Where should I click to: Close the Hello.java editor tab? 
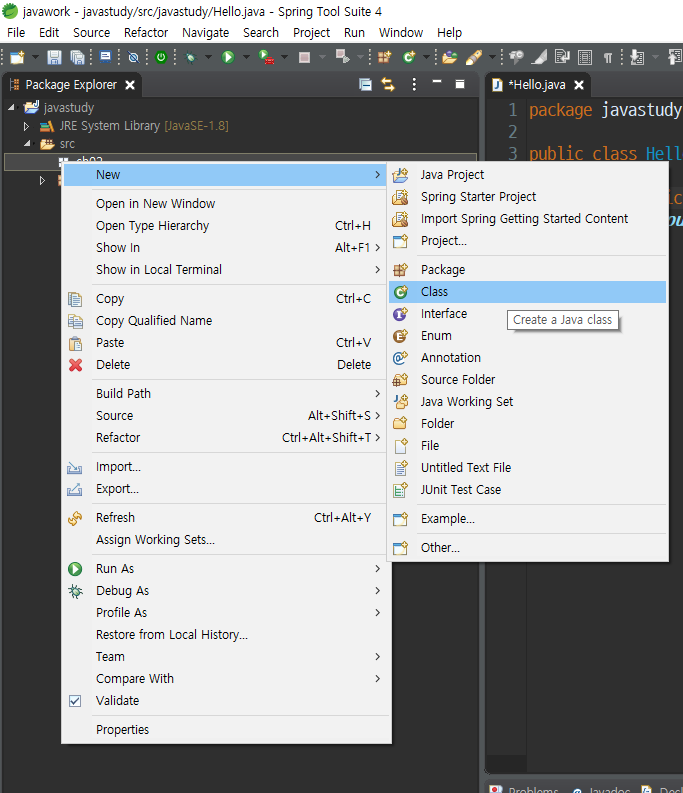pos(579,85)
